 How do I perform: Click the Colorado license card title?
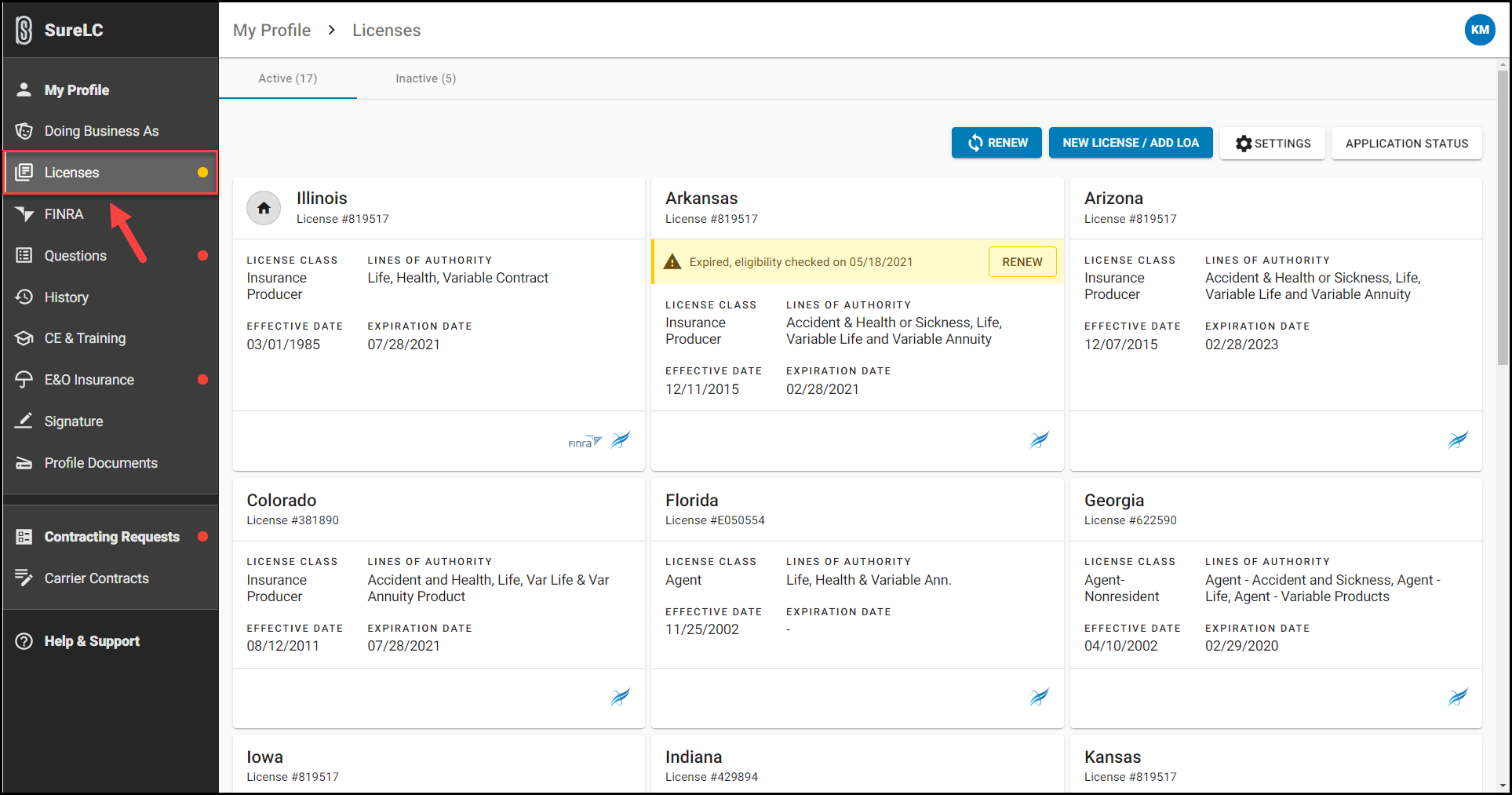point(281,500)
